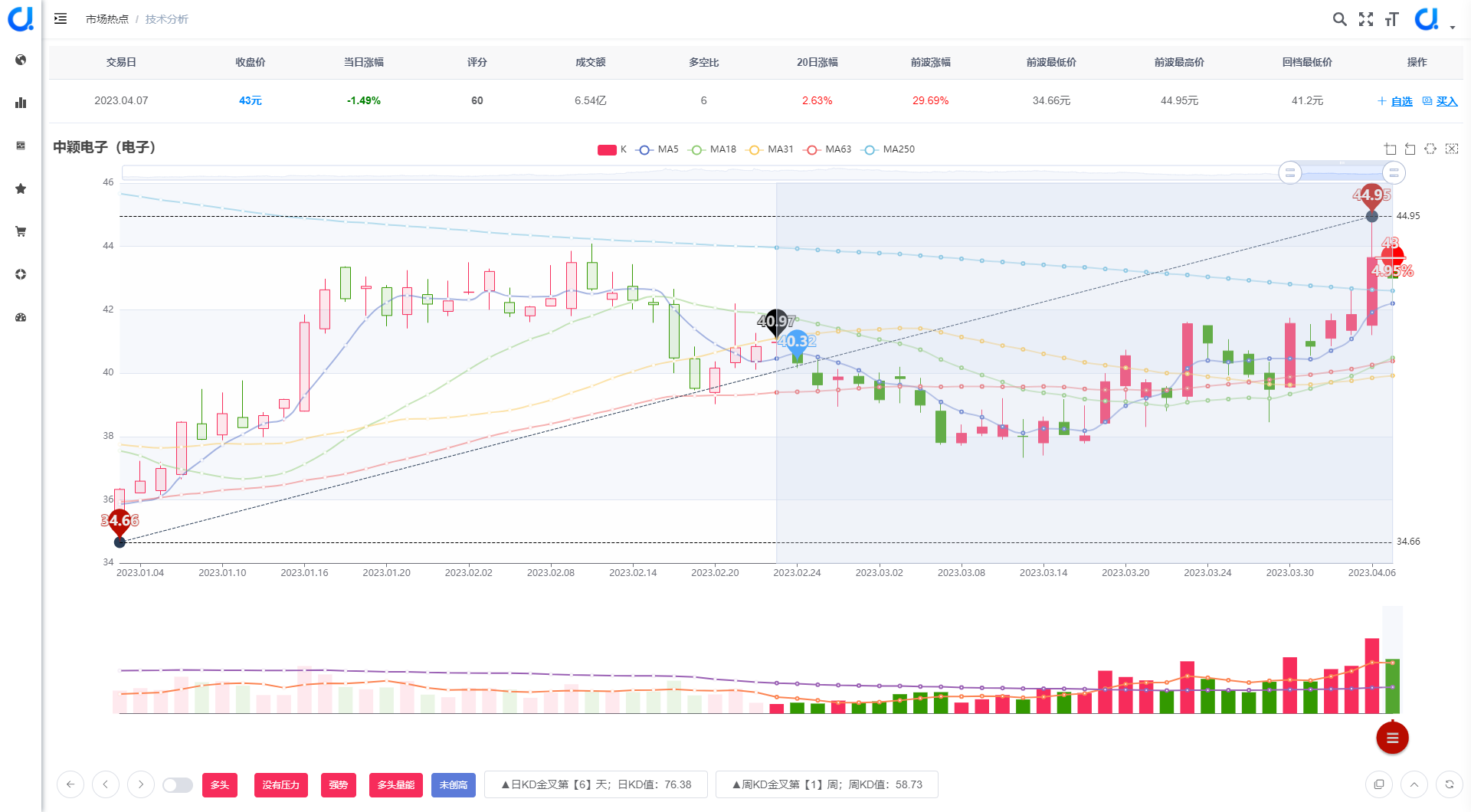Click the refresh circle button at bottom
The image size is (1471, 812).
1450,784
